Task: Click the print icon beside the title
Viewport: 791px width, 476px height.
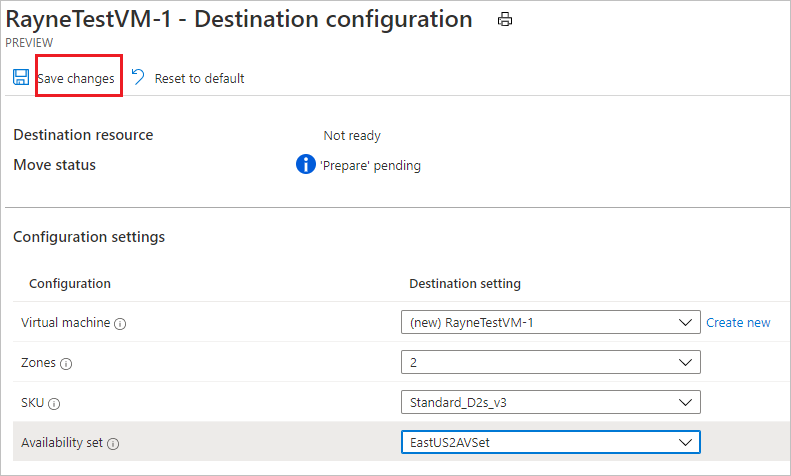Action: pyautogui.click(x=505, y=20)
